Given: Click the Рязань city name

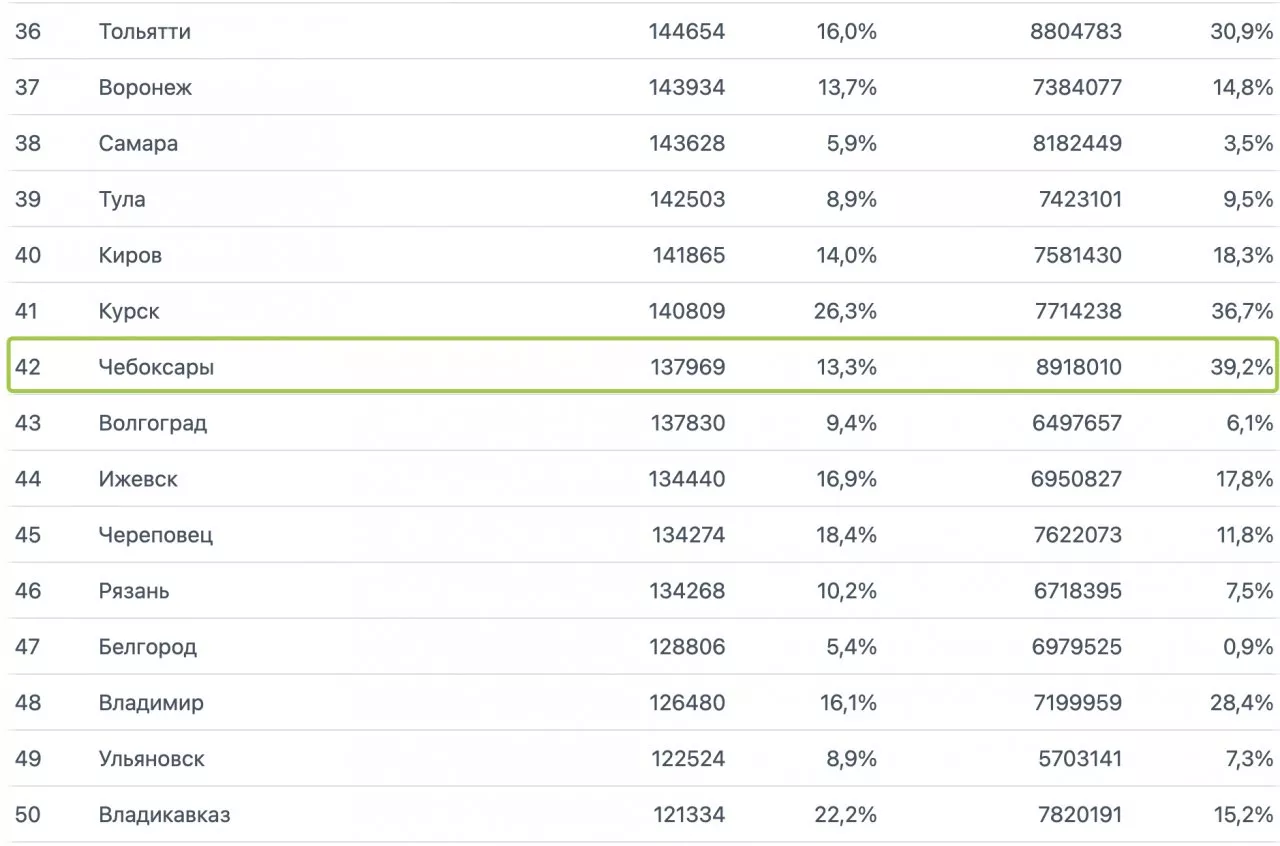Looking at the screenshot, I should pyautogui.click(x=134, y=592).
